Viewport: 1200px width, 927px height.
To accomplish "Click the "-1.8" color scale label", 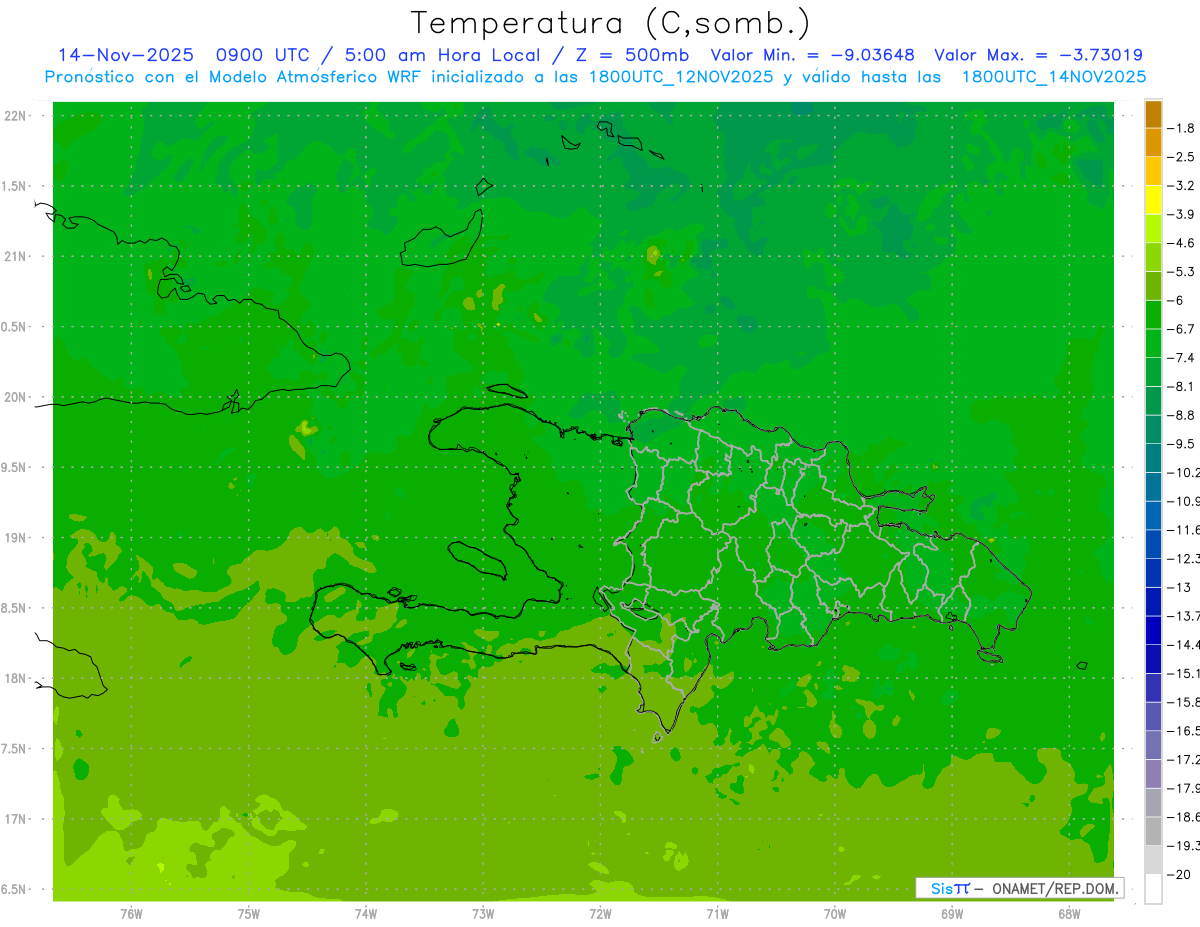I will point(1182,128).
